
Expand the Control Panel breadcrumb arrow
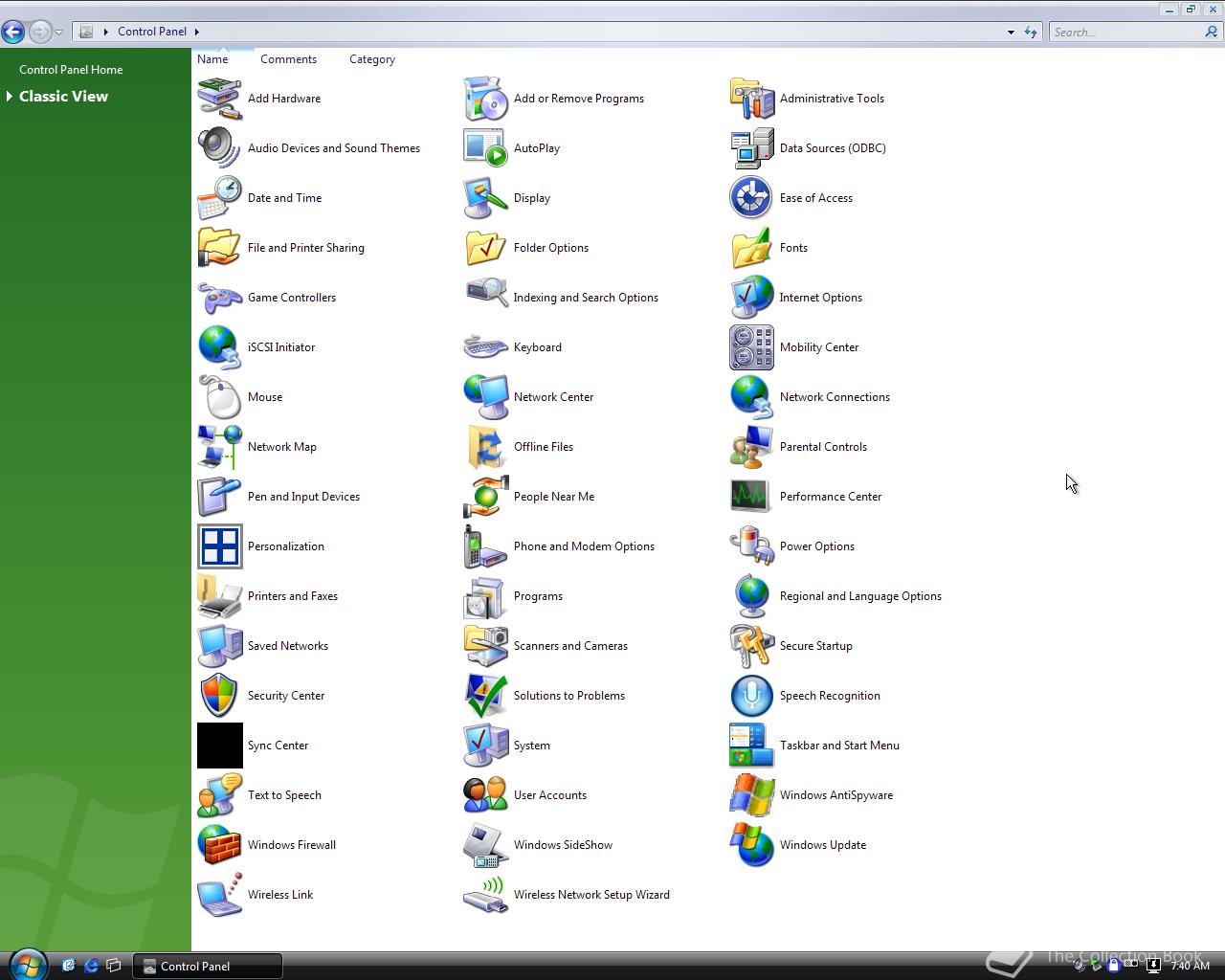click(x=196, y=32)
